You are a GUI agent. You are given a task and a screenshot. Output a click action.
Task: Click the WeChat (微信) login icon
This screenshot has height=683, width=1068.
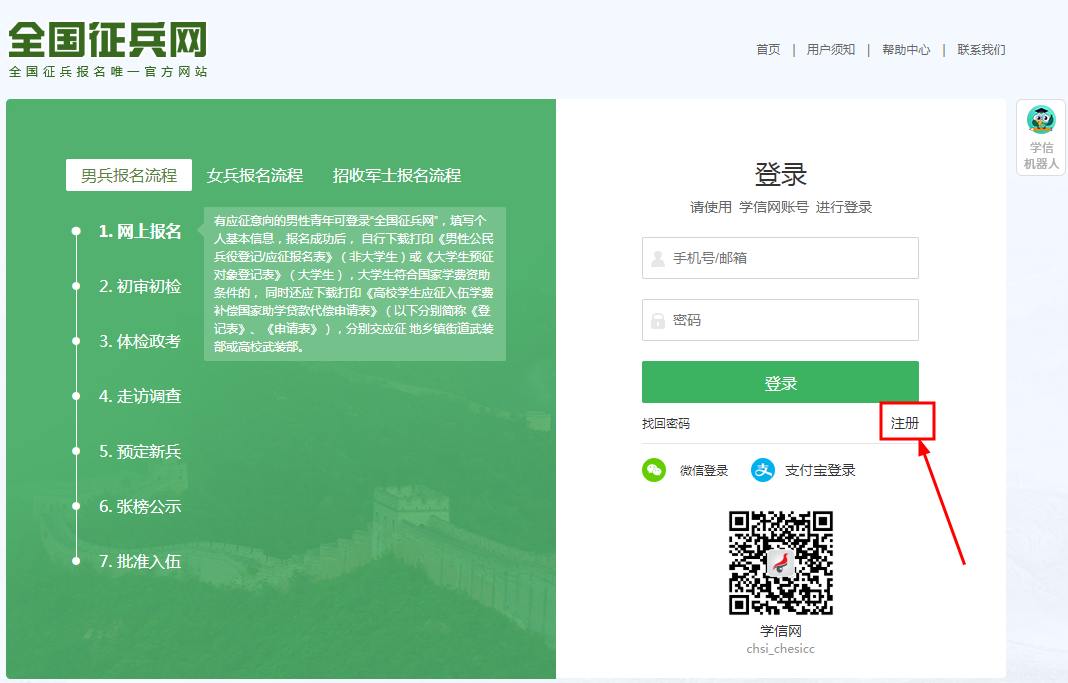click(x=653, y=469)
